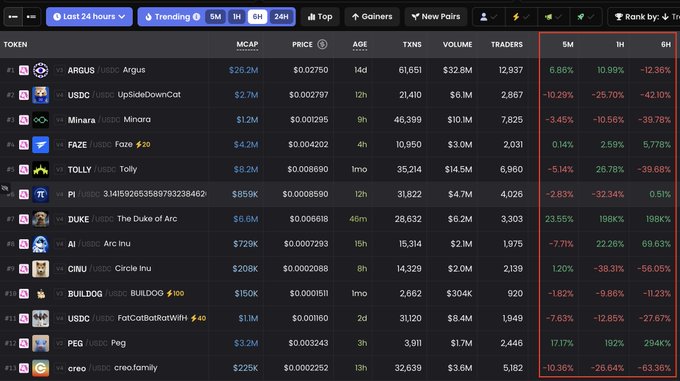Viewport: 680px width, 381px height.
Task: Click ARGUS market cap $26.2M
Action: click(x=244, y=70)
